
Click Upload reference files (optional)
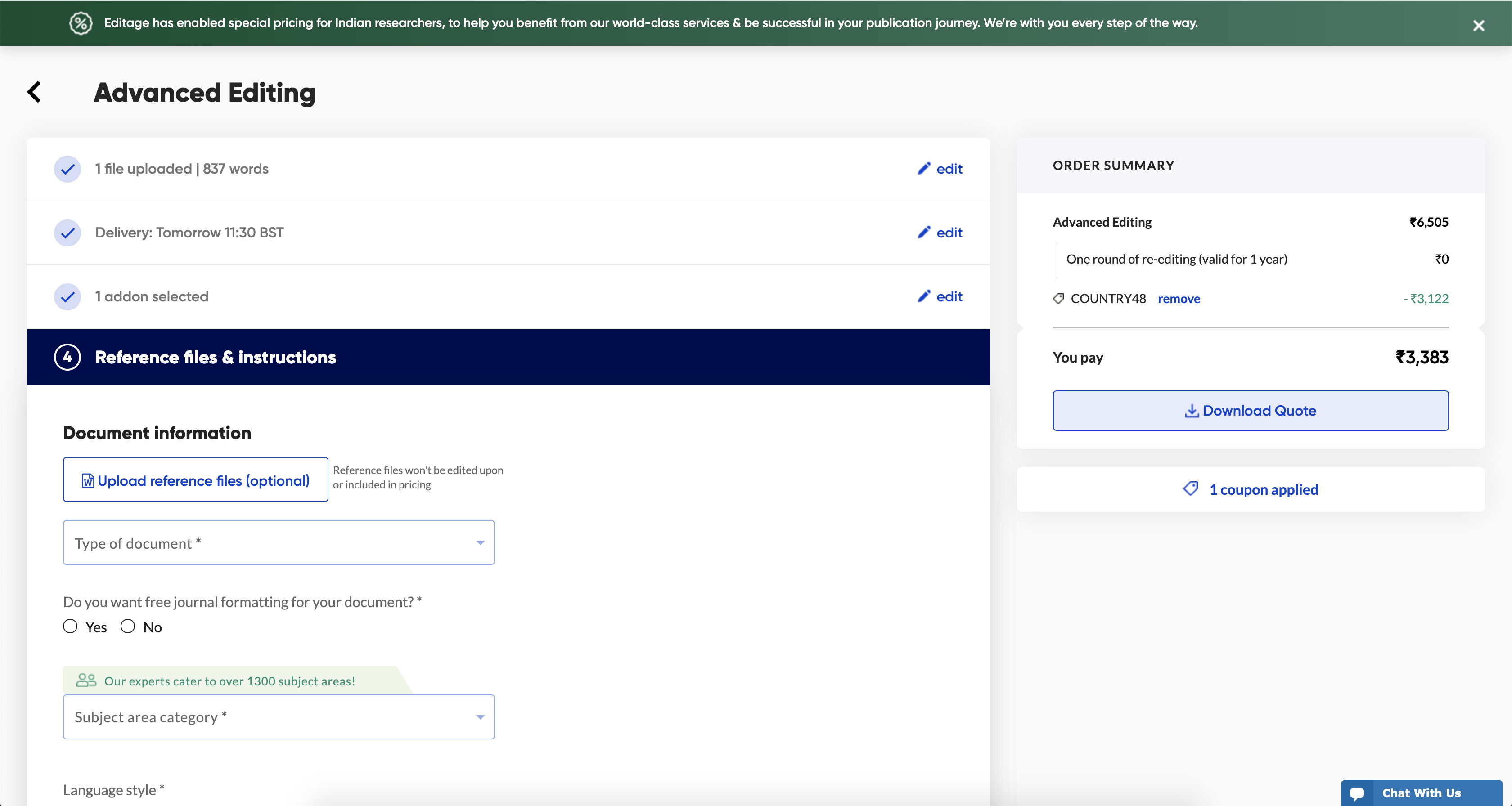pyautogui.click(x=195, y=480)
